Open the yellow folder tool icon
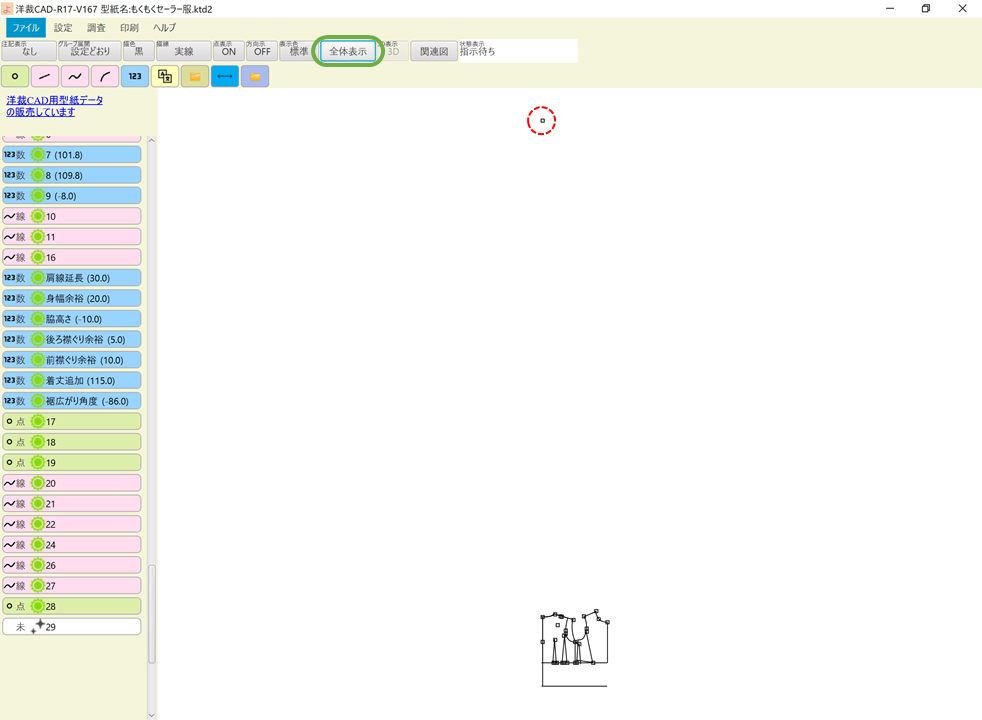 click(195, 76)
